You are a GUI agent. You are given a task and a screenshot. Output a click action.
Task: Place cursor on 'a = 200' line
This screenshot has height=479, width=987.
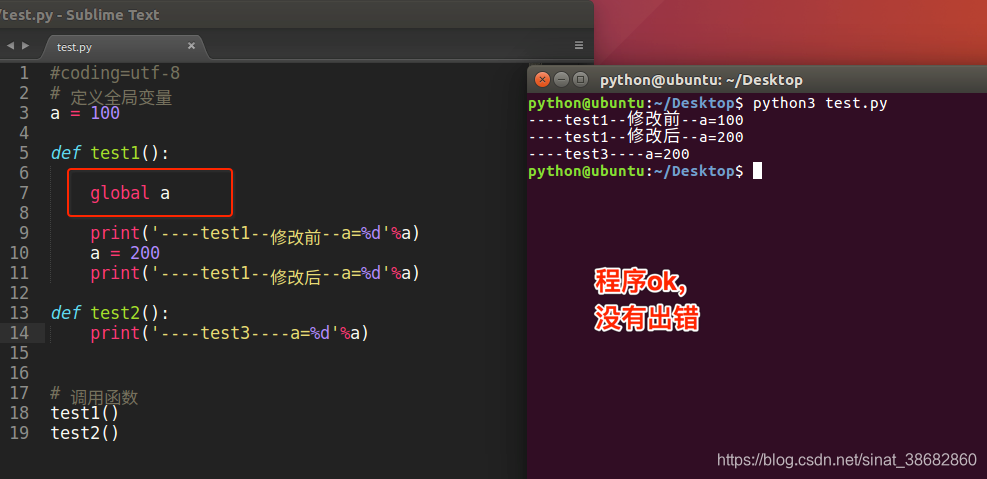tap(125, 253)
